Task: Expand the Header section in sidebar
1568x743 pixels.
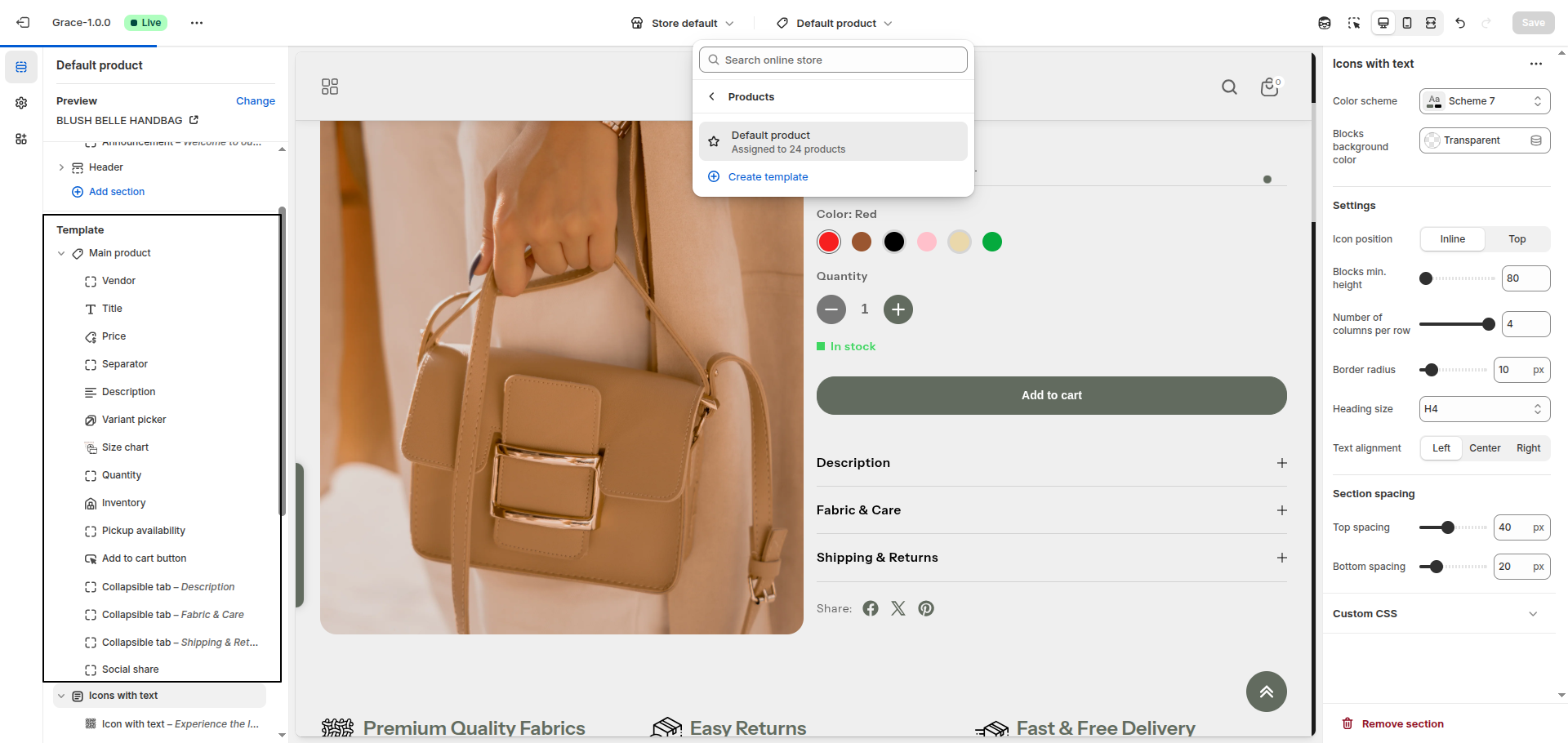Action: click(61, 167)
